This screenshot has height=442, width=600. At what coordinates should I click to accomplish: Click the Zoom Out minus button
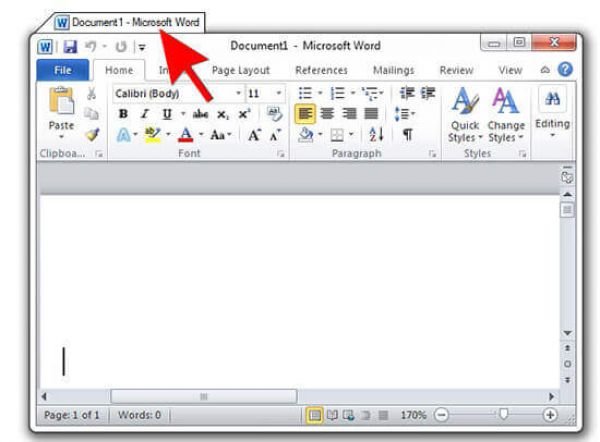[x=442, y=415]
